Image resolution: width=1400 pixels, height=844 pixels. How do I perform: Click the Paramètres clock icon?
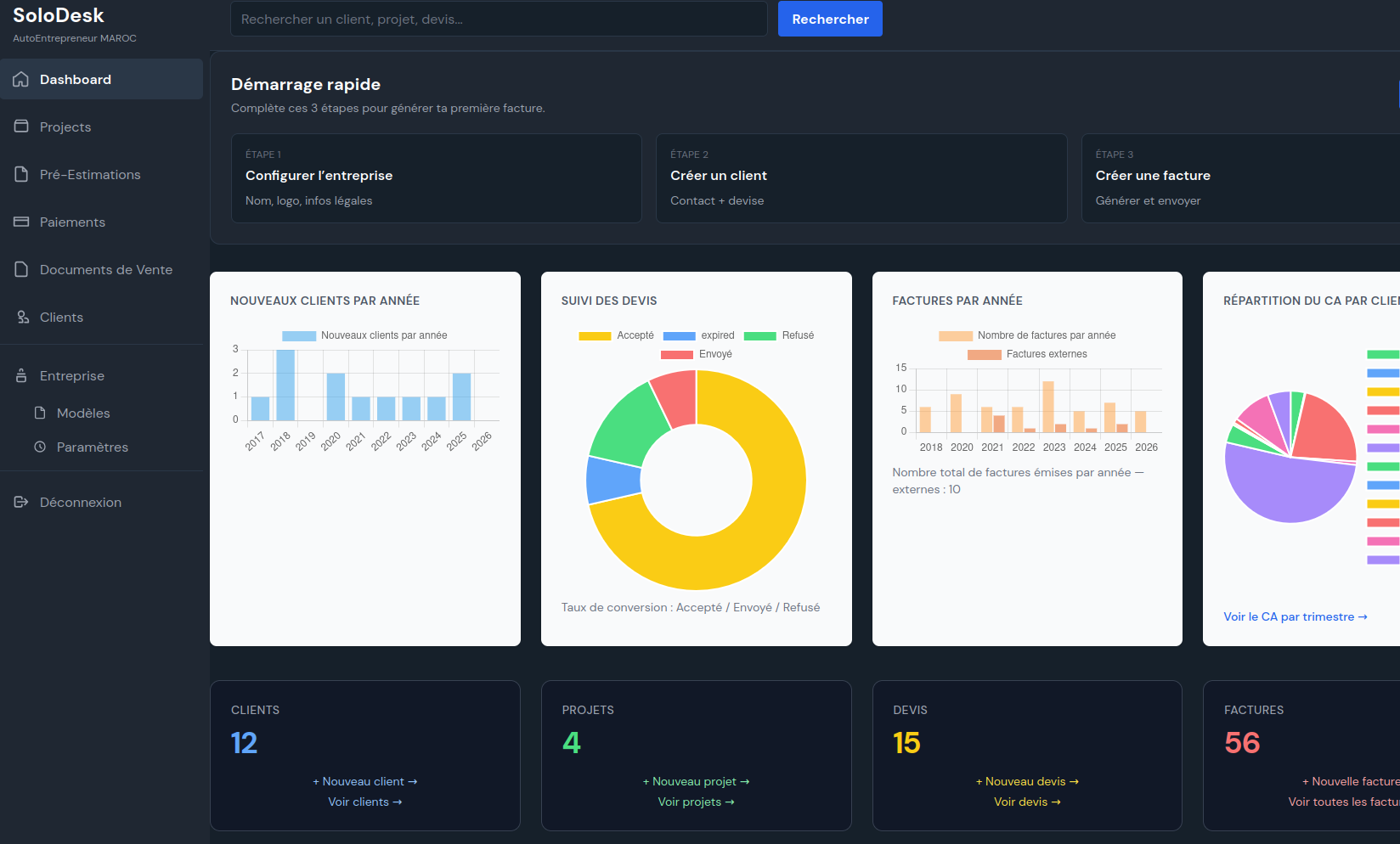40,447
